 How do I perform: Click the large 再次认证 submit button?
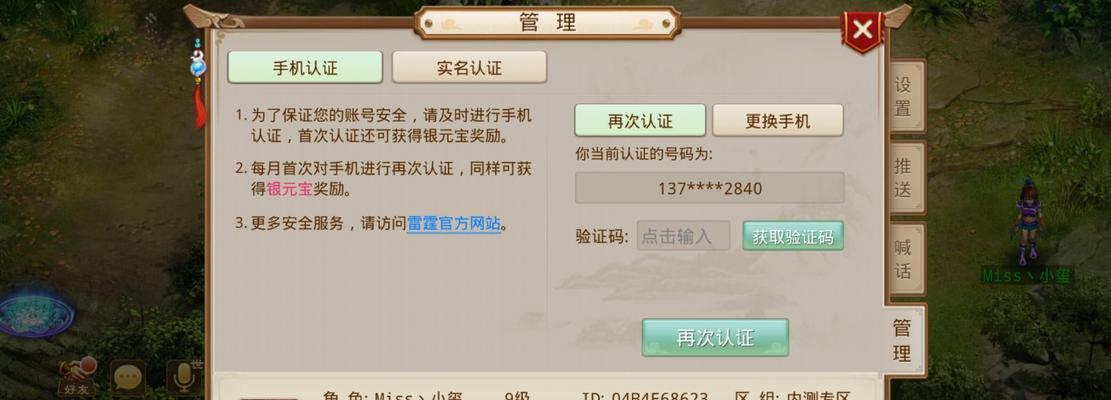click(x=715, y=338)
